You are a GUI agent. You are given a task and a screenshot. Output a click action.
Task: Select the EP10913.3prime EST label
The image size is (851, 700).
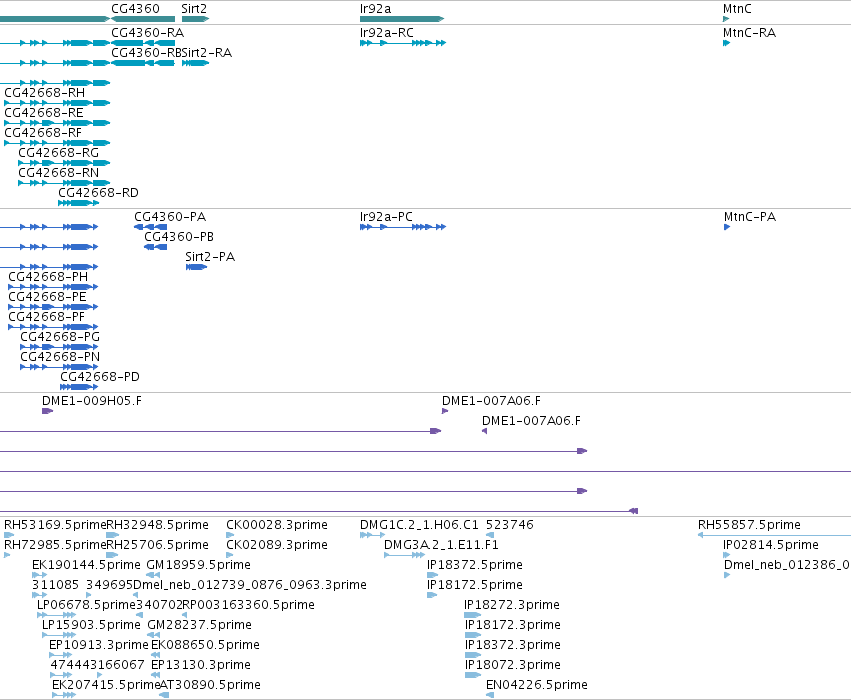point(98,646)
